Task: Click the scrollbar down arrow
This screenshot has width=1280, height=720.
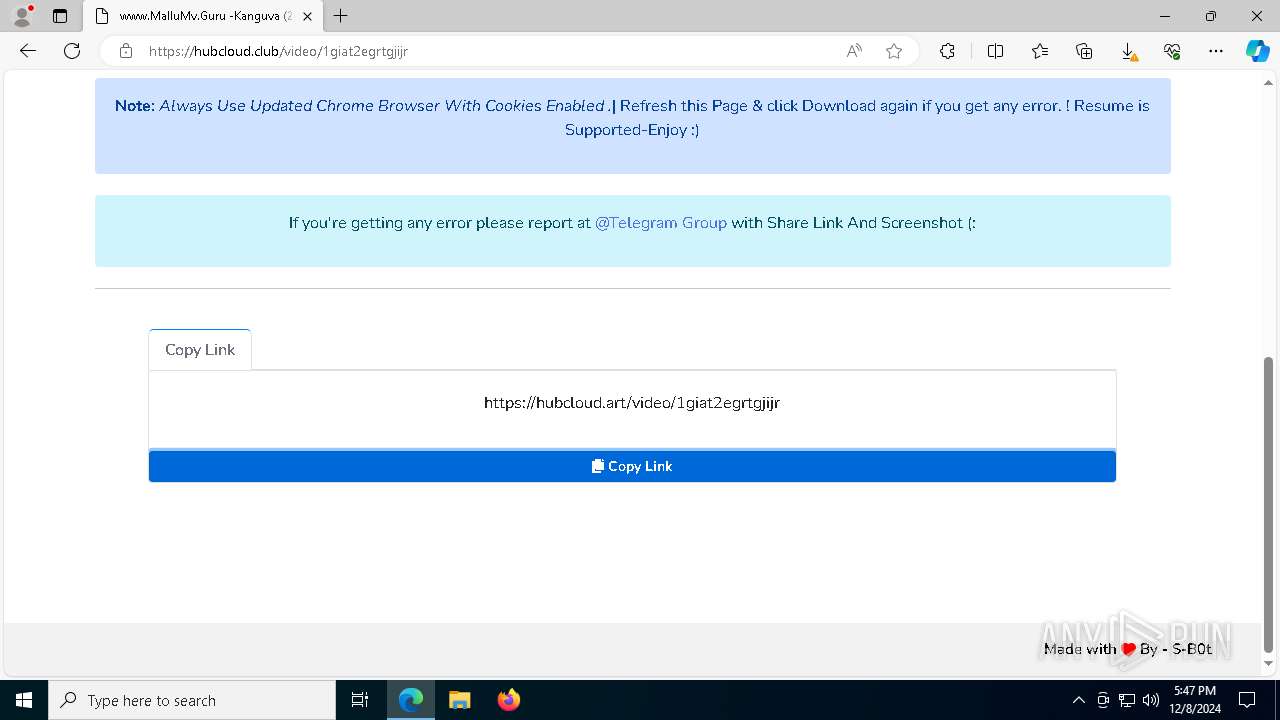Action: (x=1269, y=663)
